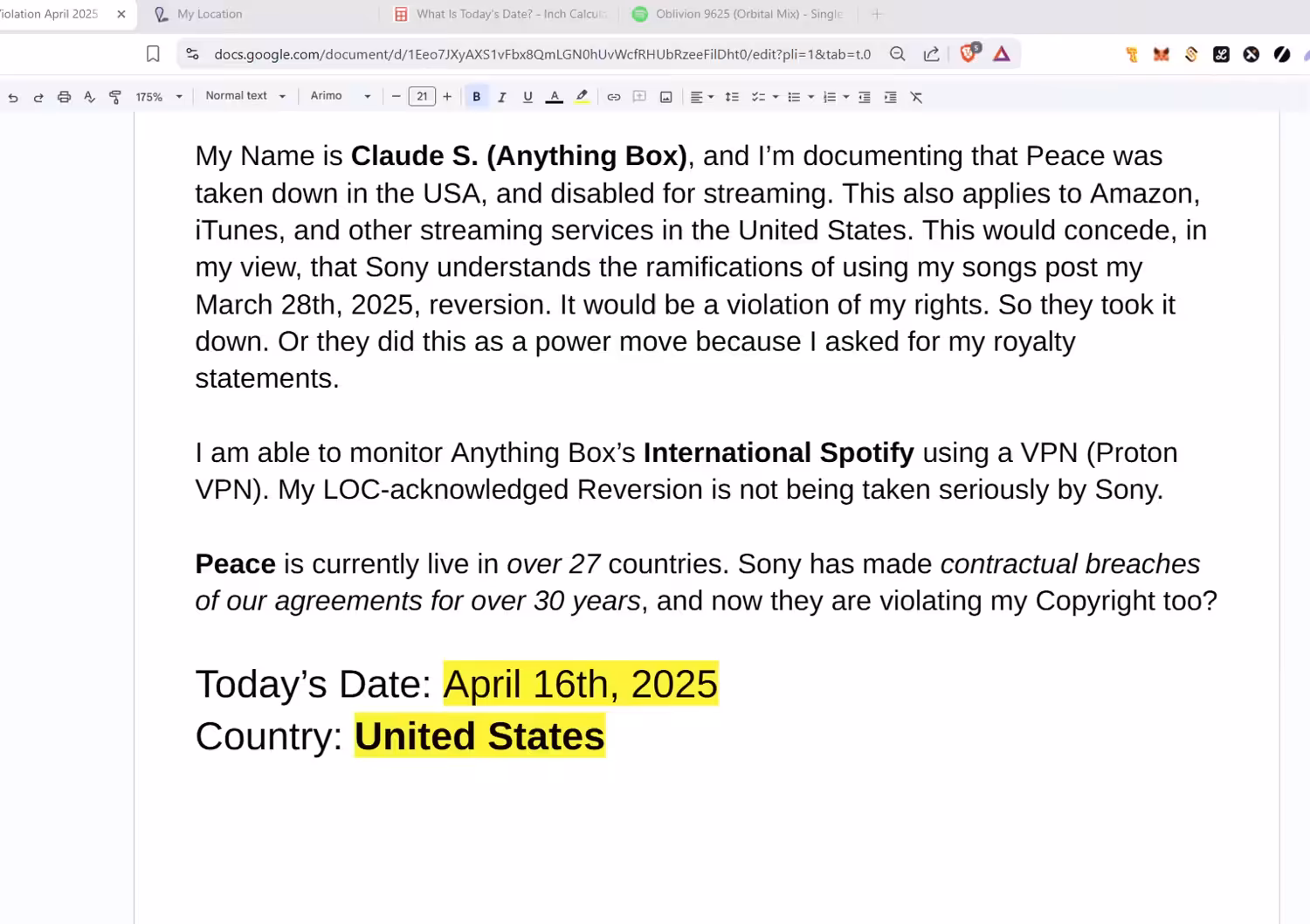The width and height of the screenshot is (1310, 924).
Task: Open the browser zoom-out indicator in the address bar
Action: coord(897,54)
